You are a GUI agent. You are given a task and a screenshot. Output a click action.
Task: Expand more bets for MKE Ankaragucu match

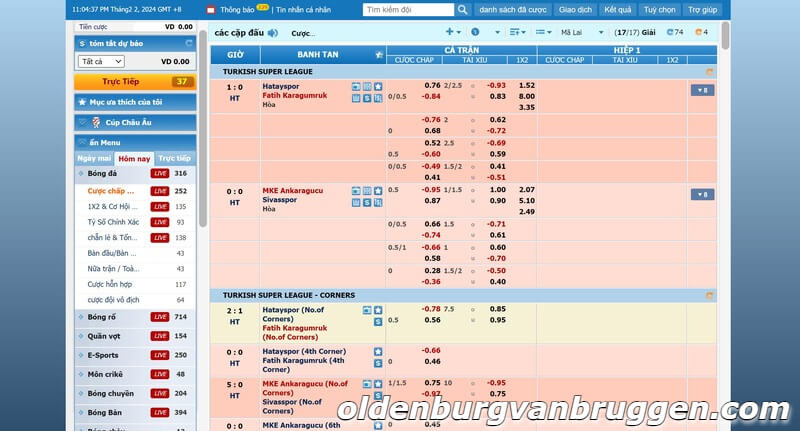tap(703, 194)
